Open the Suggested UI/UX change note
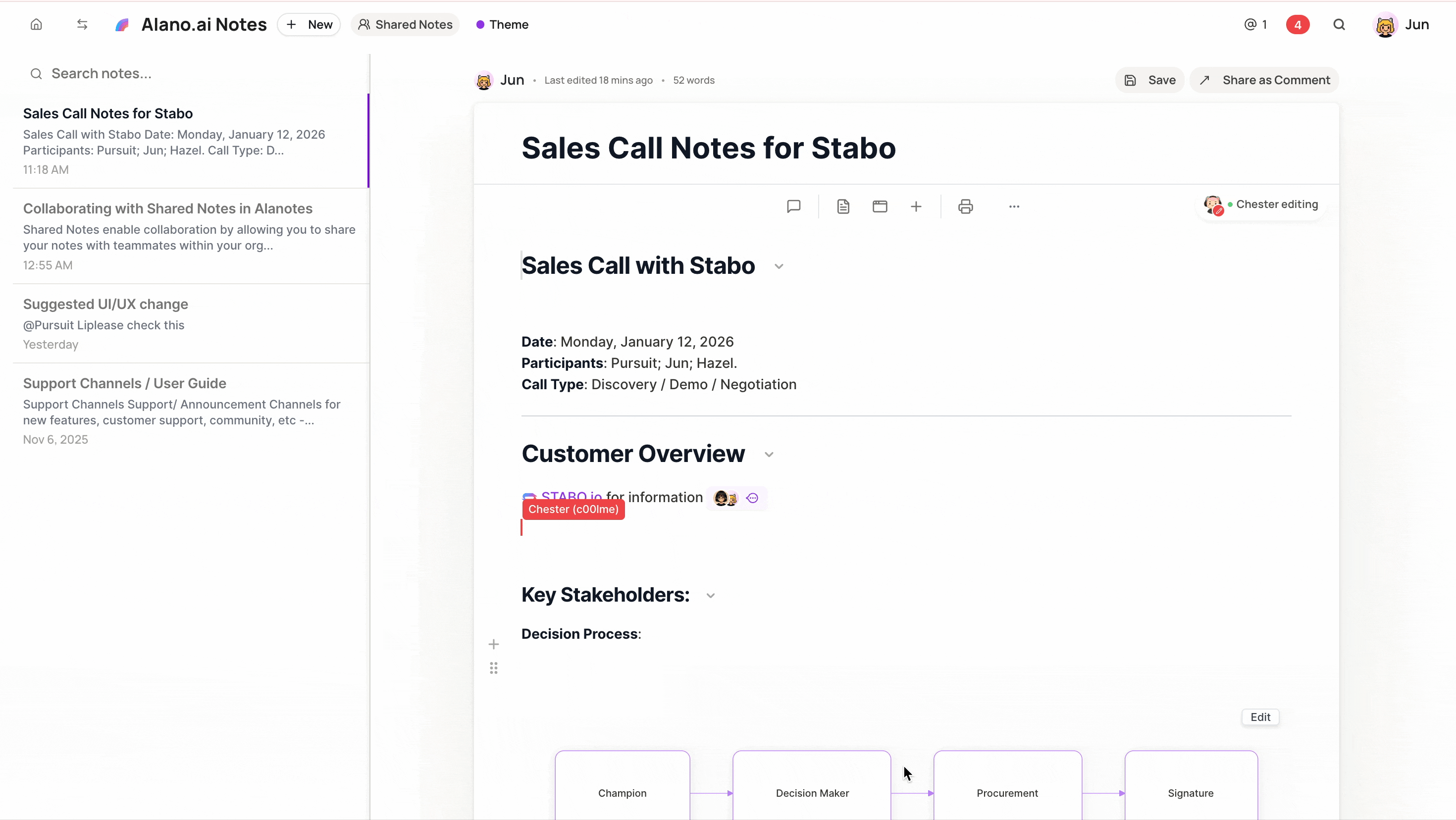Screen dimensions: 1456x820 click(x=105, y=304)
